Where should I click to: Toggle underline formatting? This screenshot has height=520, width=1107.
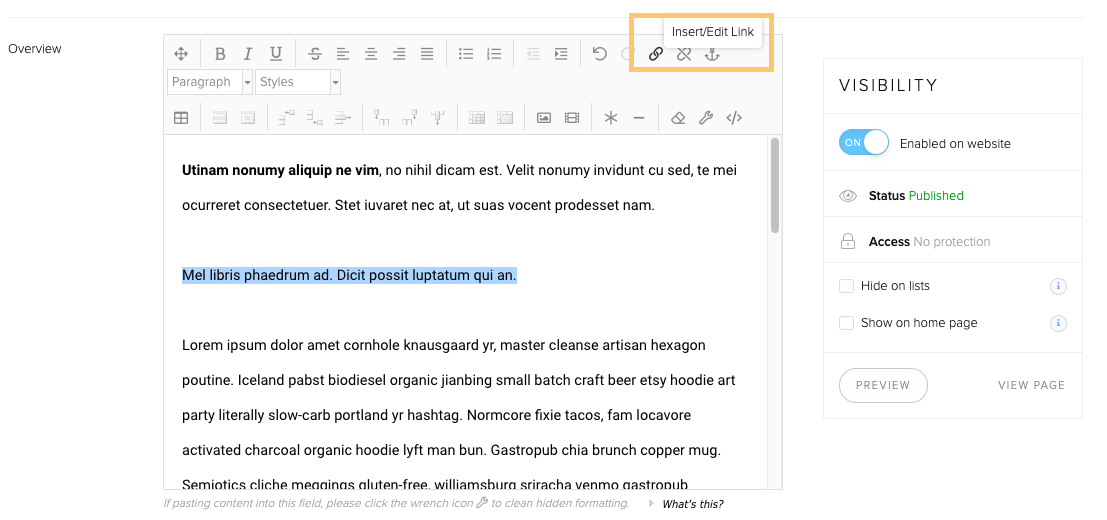point(276,54)
